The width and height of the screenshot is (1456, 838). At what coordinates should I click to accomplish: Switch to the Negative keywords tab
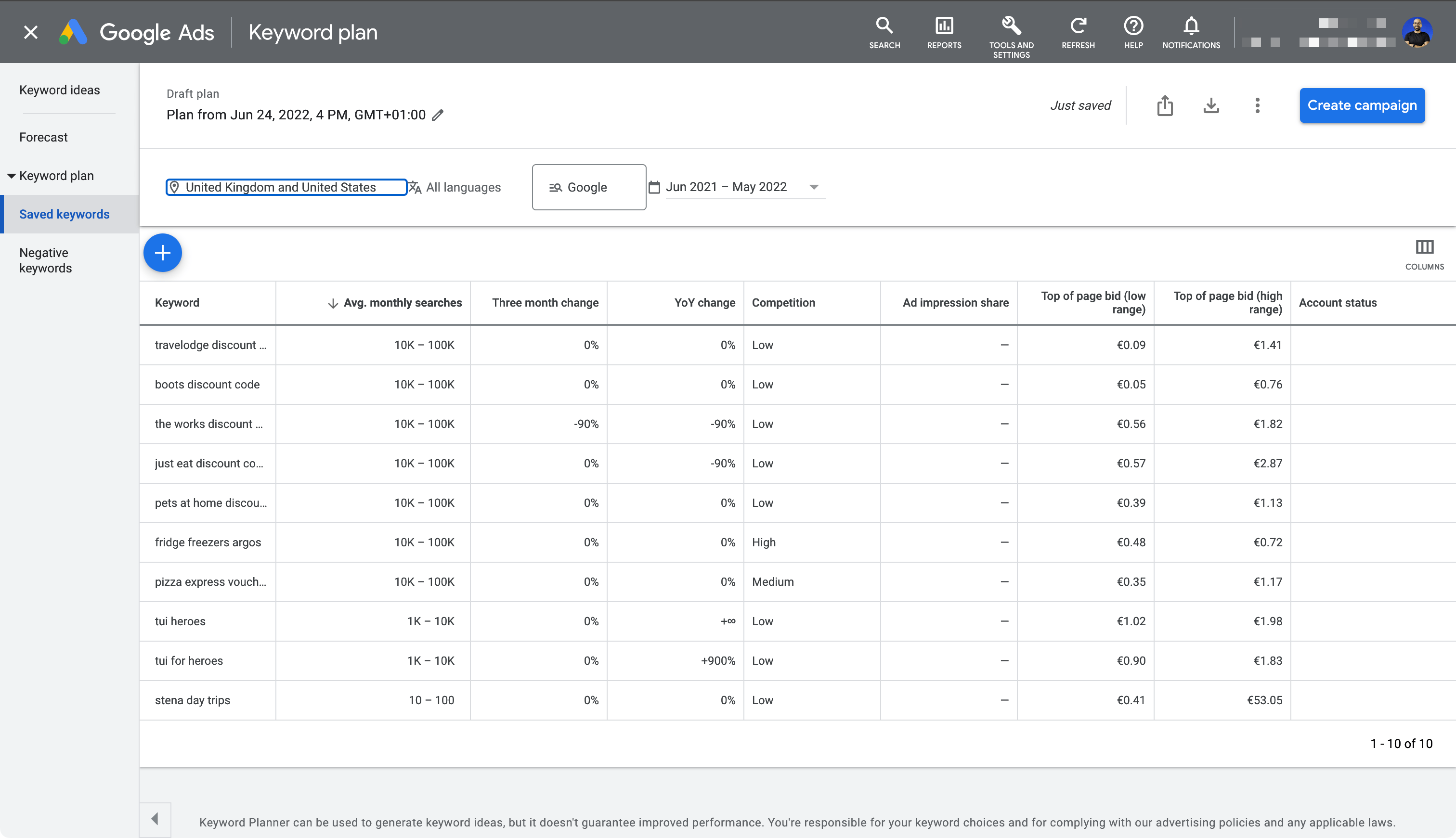point(46,259)
